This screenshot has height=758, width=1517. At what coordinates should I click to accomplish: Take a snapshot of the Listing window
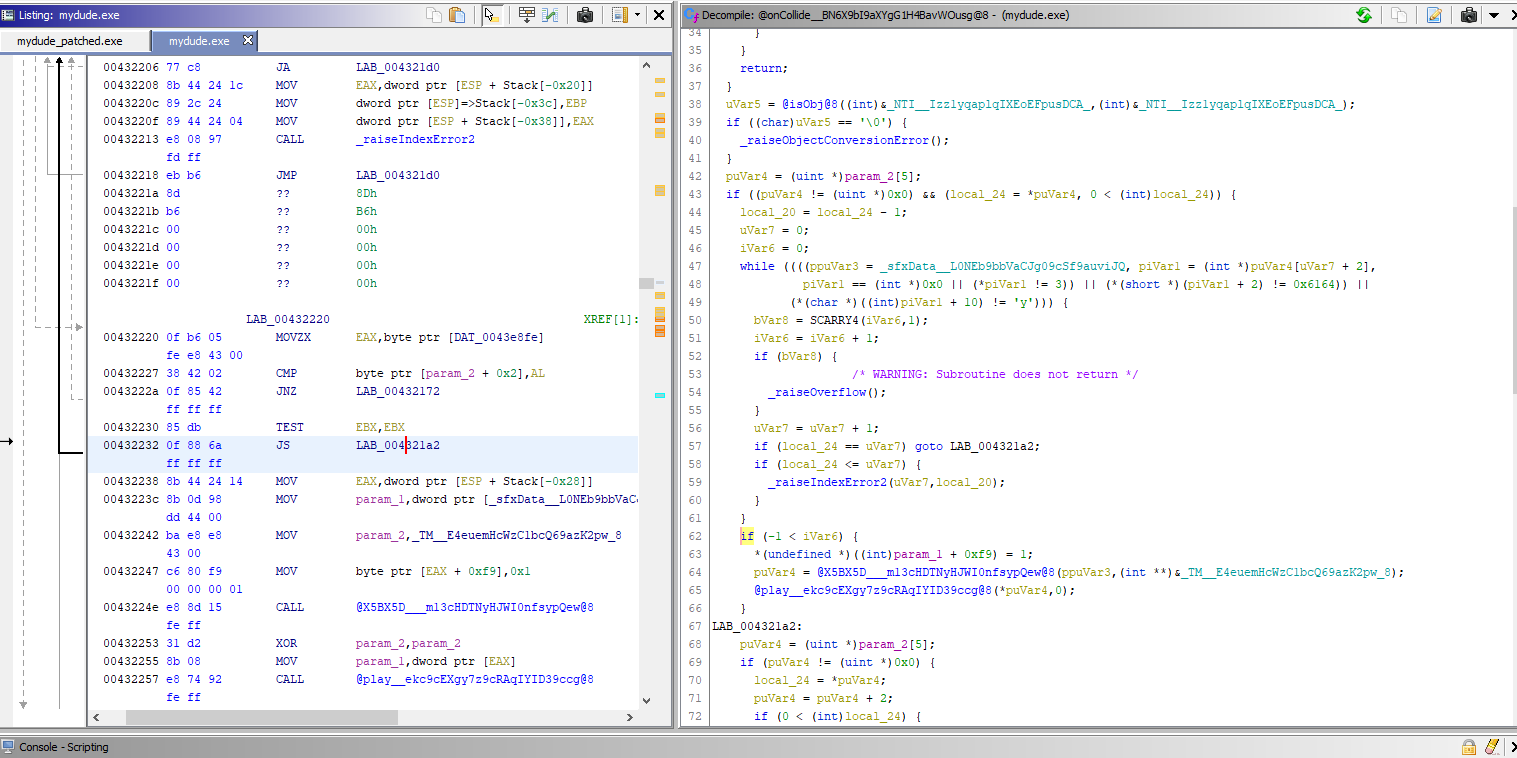[585, 15]
